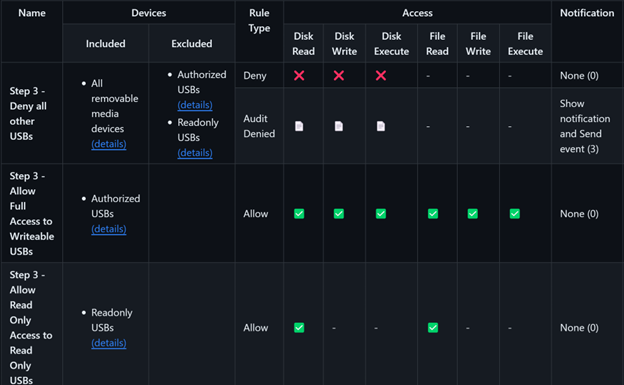624x385 pixels.
Task: Click Audit Denied document icon for Disk Execute
Action: (380, 126)
